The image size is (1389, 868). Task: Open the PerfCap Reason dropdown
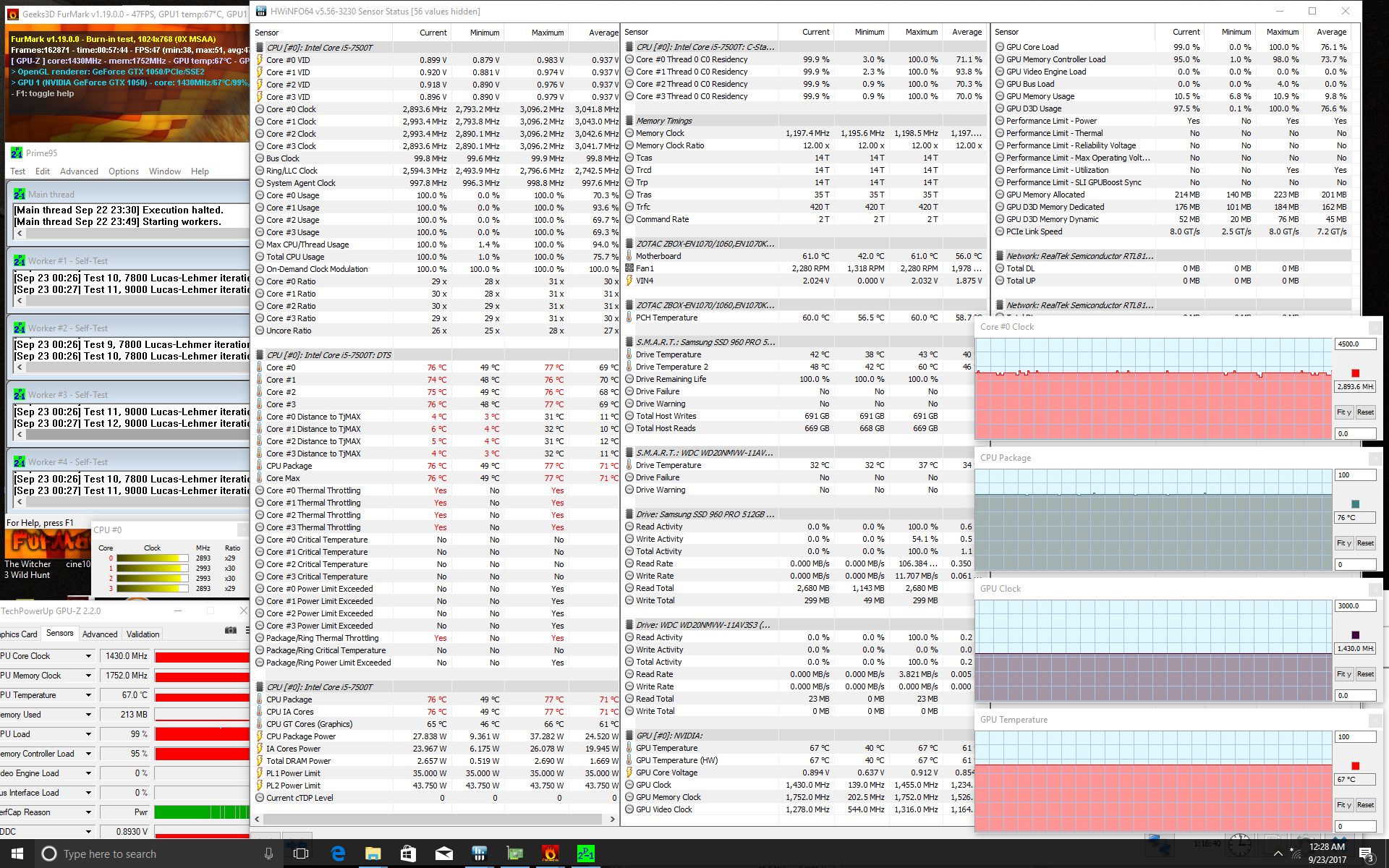(x=88, y=812)
